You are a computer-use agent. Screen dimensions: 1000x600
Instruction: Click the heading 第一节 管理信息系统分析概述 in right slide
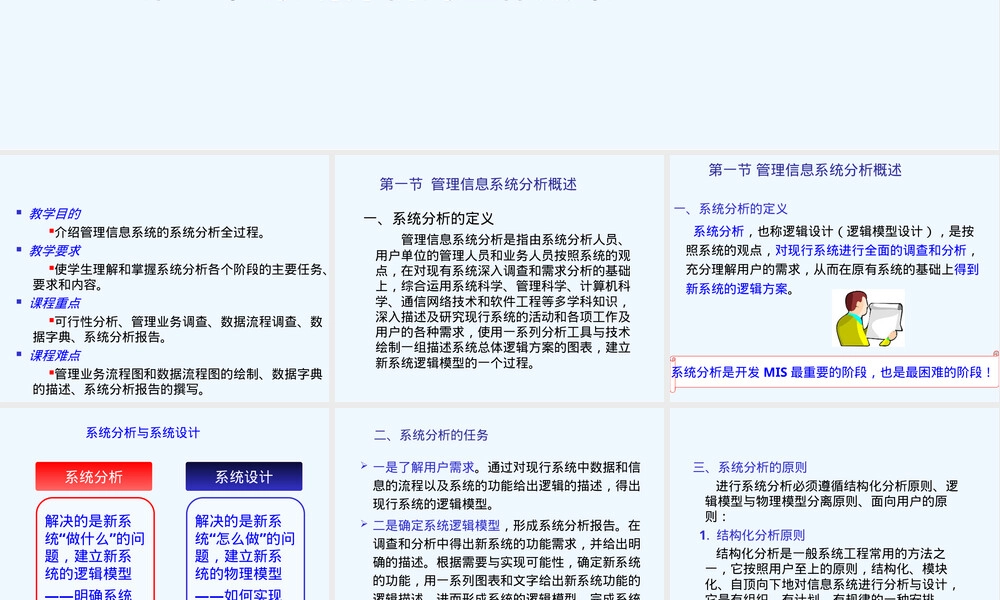(x=805, y=170)
